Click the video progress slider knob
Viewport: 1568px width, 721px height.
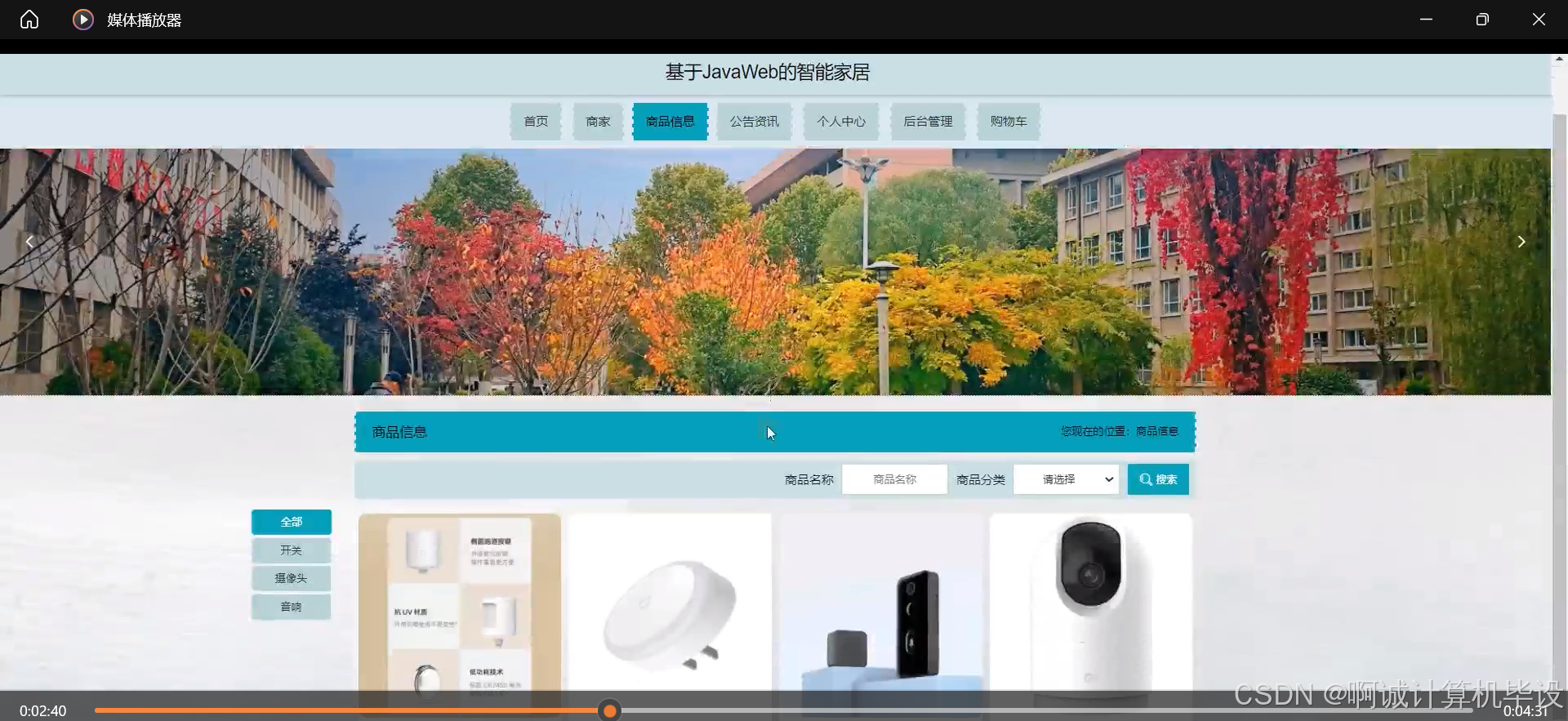coord(609,710)
